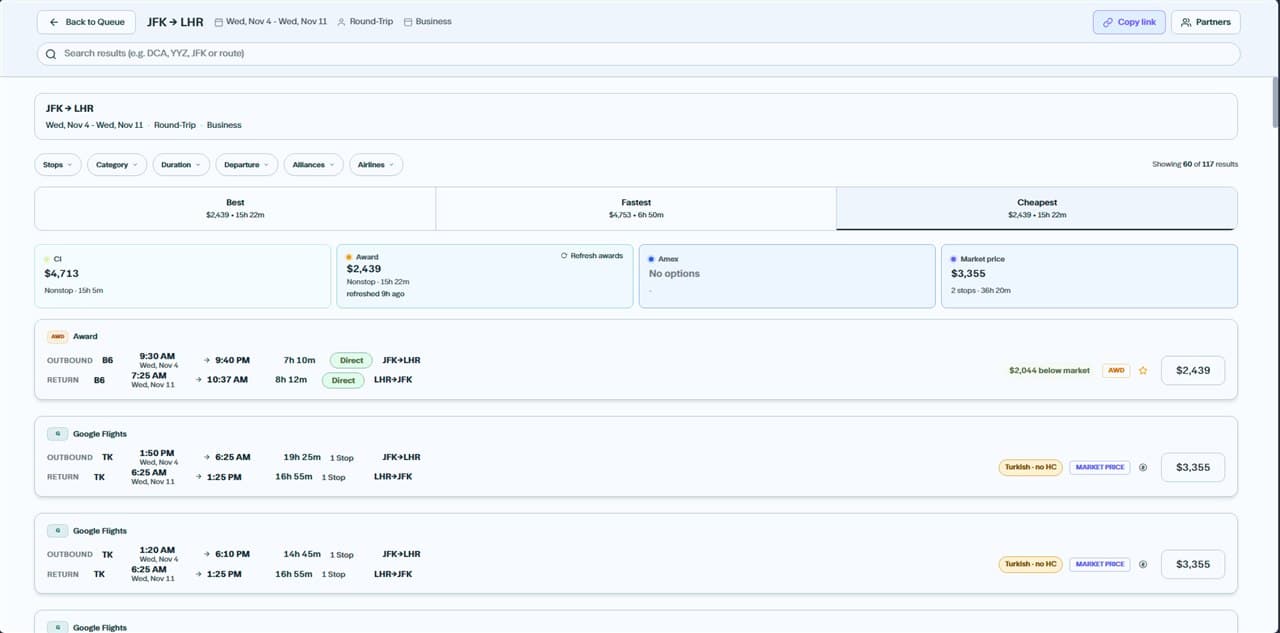The height and width of the screenshot is (633, 1280).
Task: Click MARKET PRICE tag on 1:50 PM flight
Action: 1100,467
